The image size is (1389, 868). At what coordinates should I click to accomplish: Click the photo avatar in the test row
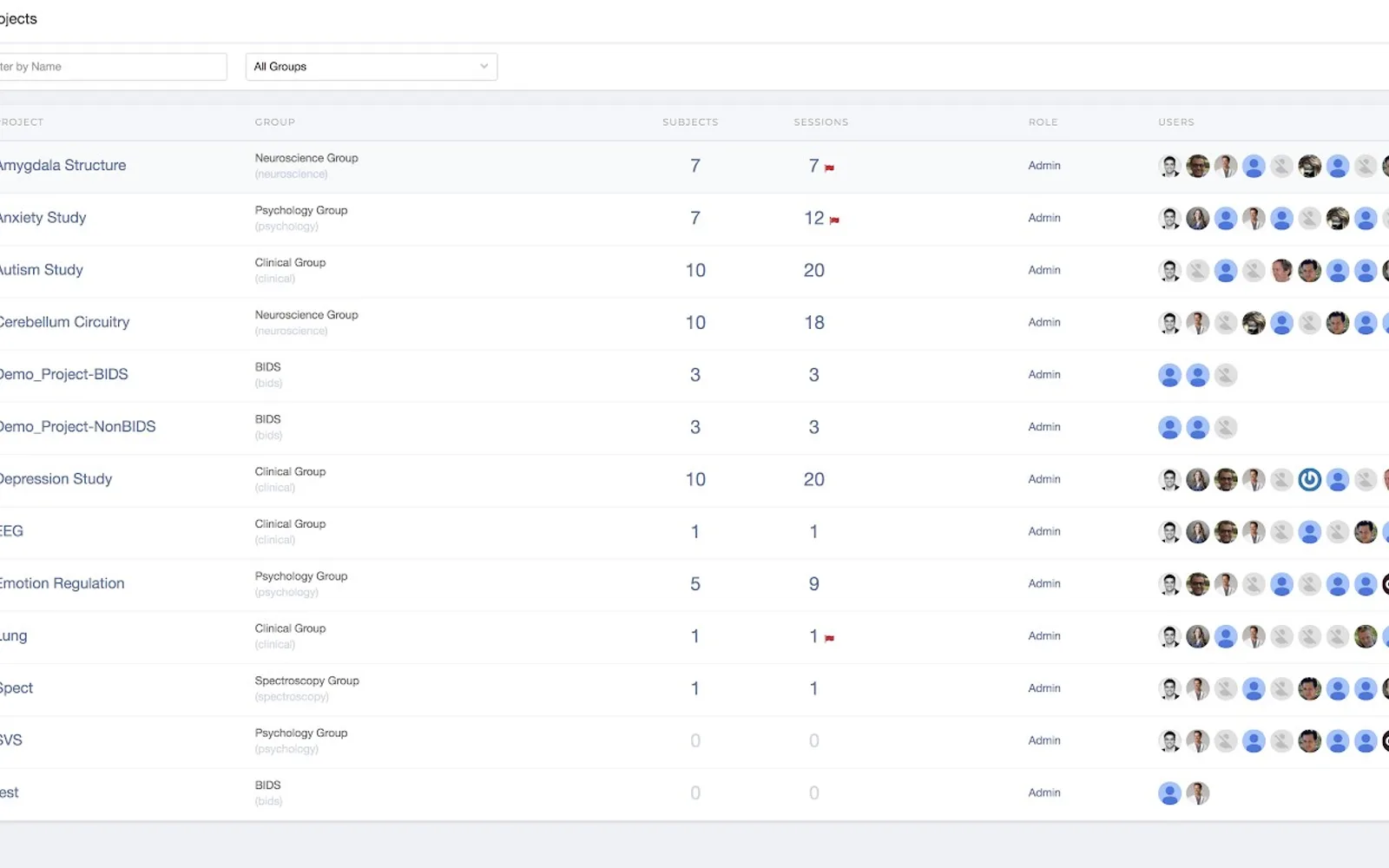1197,792
